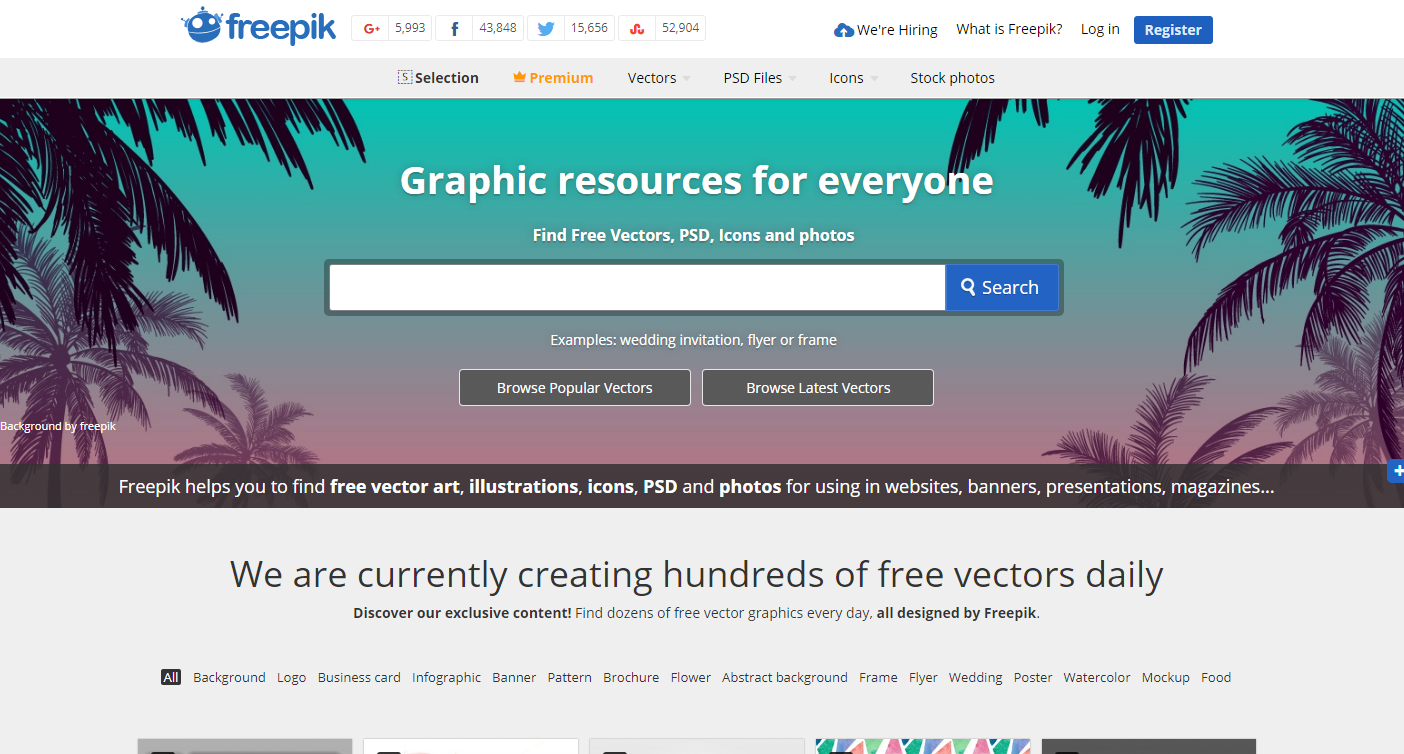Open Premium with the crown icon
The image size is (1404, 754).
coord(553,78)
